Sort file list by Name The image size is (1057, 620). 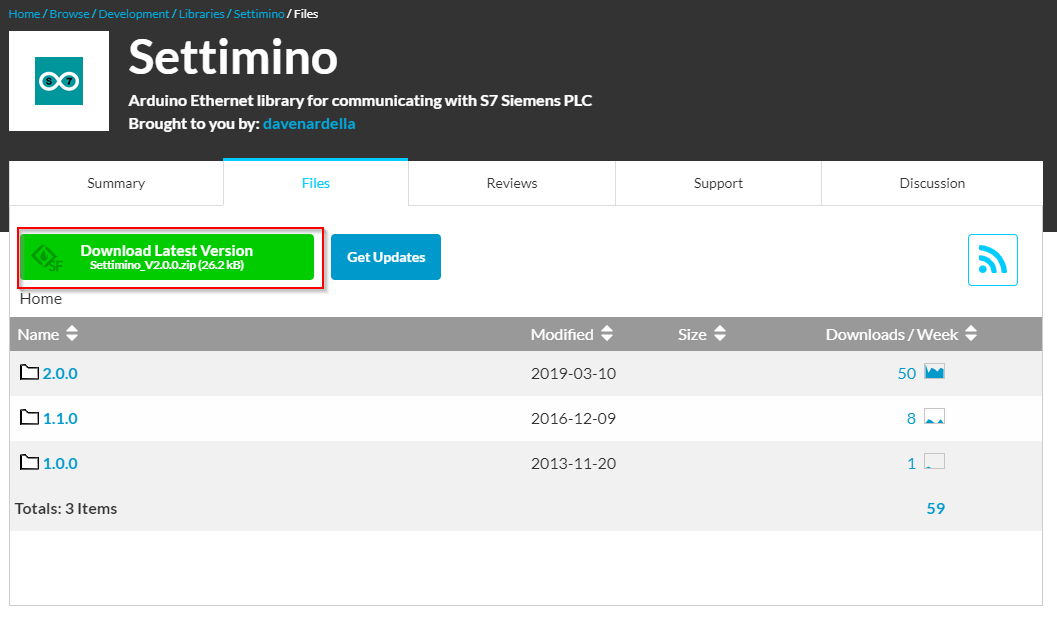pos(48,334)
